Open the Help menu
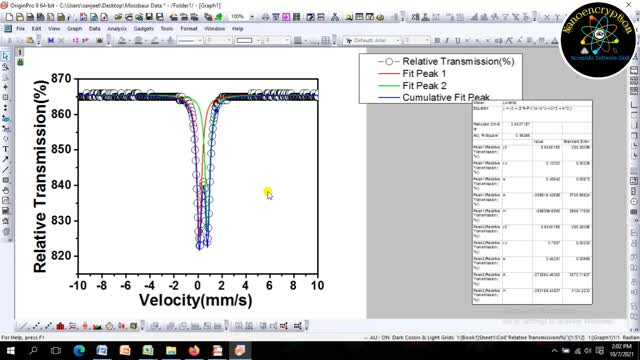Viewport: 640px width, 360px height. [238, 29]
